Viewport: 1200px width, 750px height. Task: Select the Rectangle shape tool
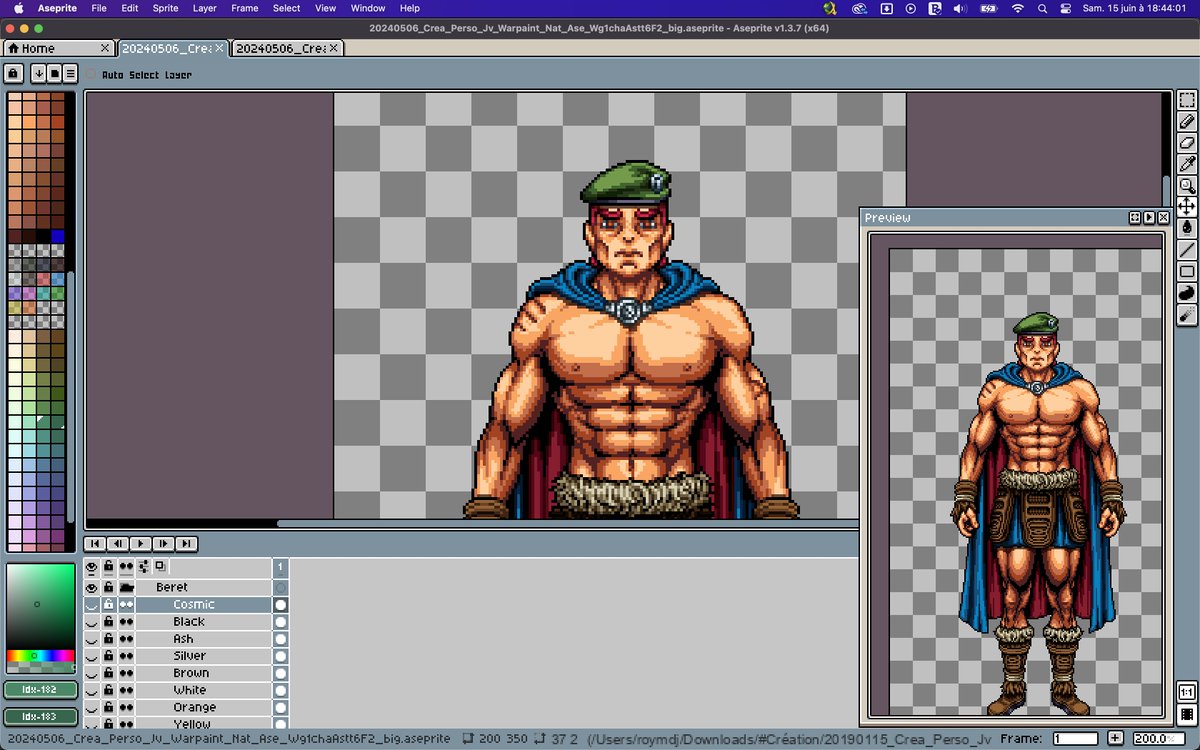[x=1187, y=271]
